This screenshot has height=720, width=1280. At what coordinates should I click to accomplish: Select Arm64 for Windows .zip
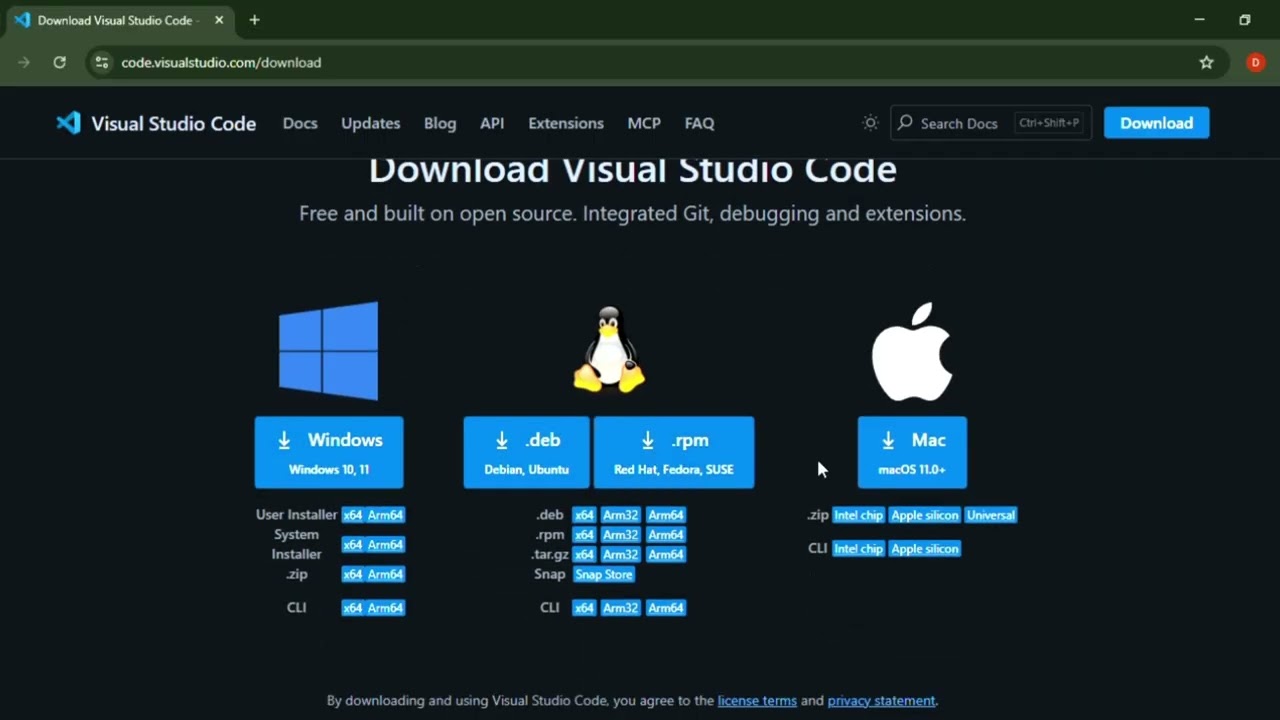pos(385,575)
